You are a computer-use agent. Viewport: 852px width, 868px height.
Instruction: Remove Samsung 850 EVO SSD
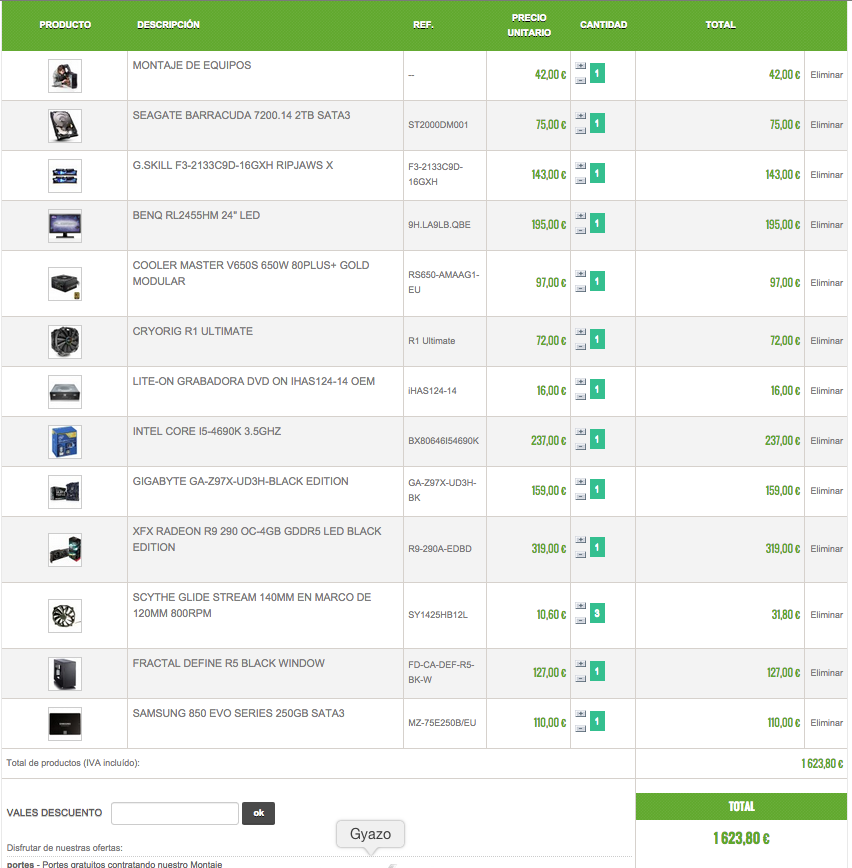827,722
